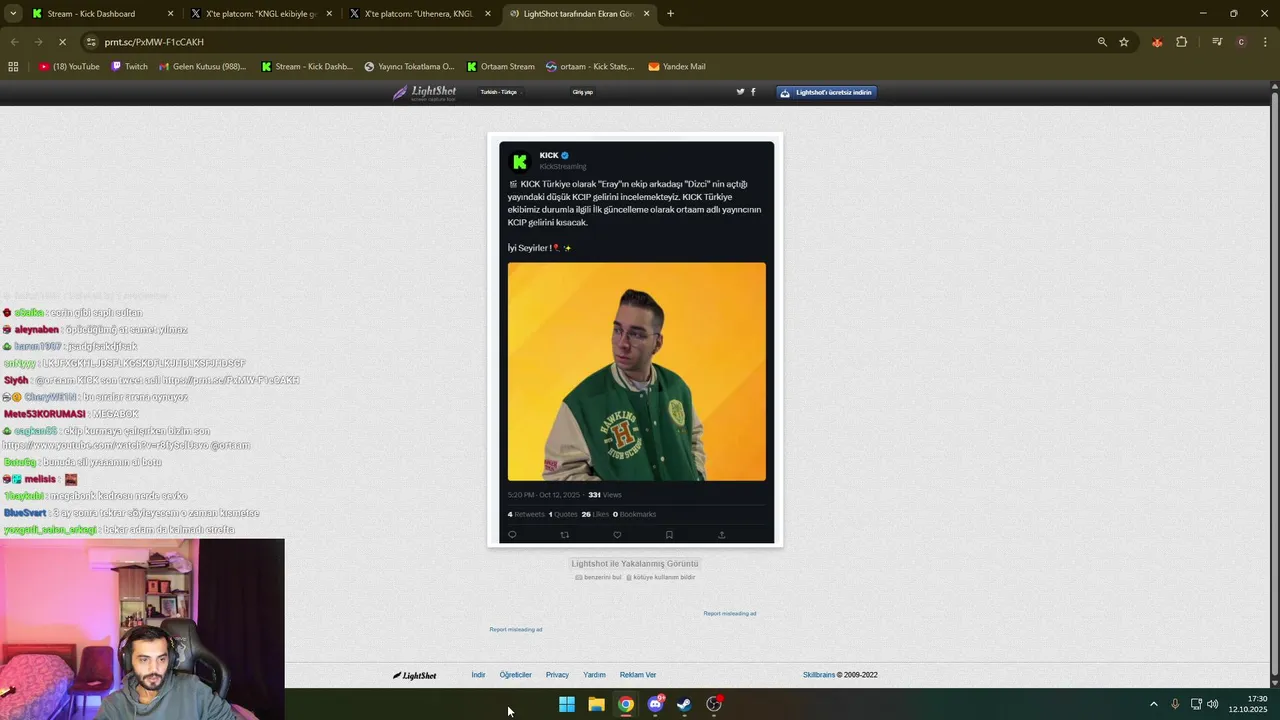
Task: Open the Gelen Kutusu bookmark
Action: [202, 67]
